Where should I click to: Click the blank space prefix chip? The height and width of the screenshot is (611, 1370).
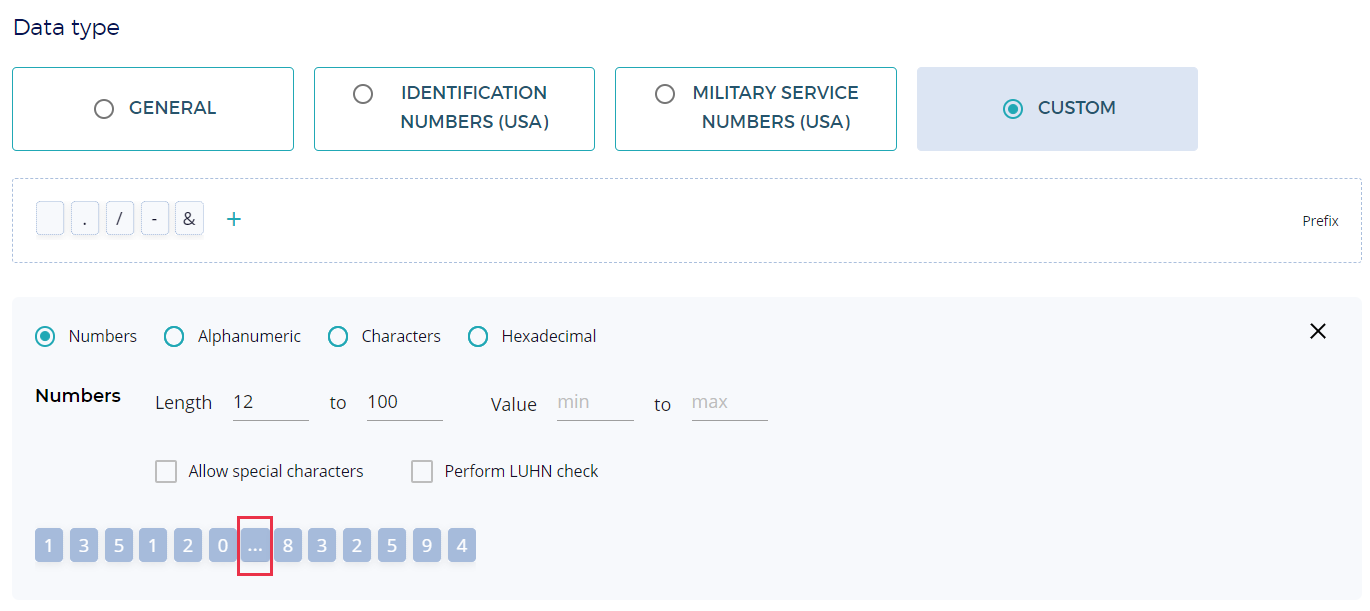50,219
